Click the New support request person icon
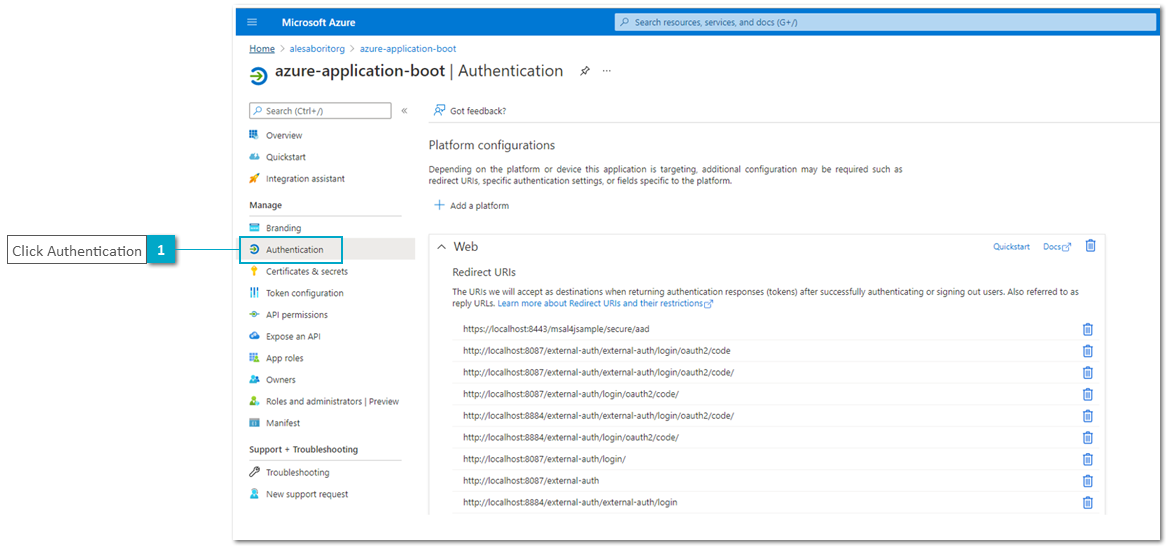This screenshot has width=1169, height=549. [x=253, y=493]
